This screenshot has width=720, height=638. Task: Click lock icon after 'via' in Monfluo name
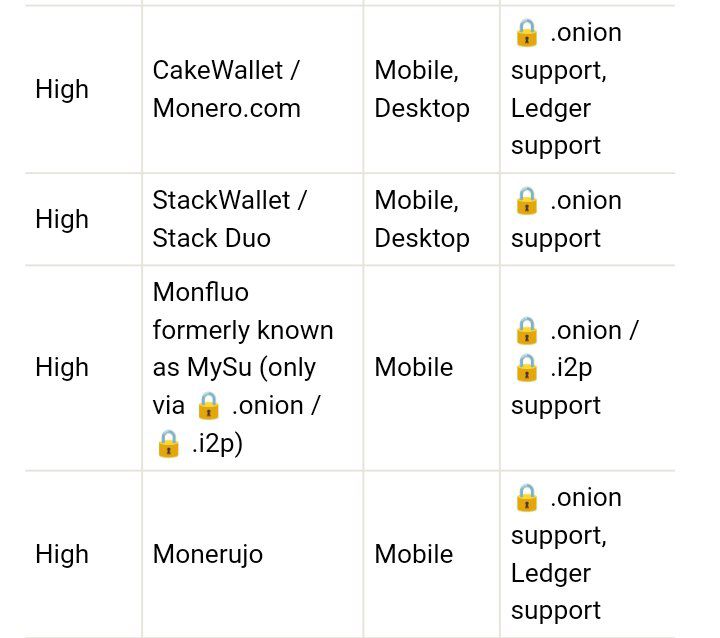tap(208, 406)
